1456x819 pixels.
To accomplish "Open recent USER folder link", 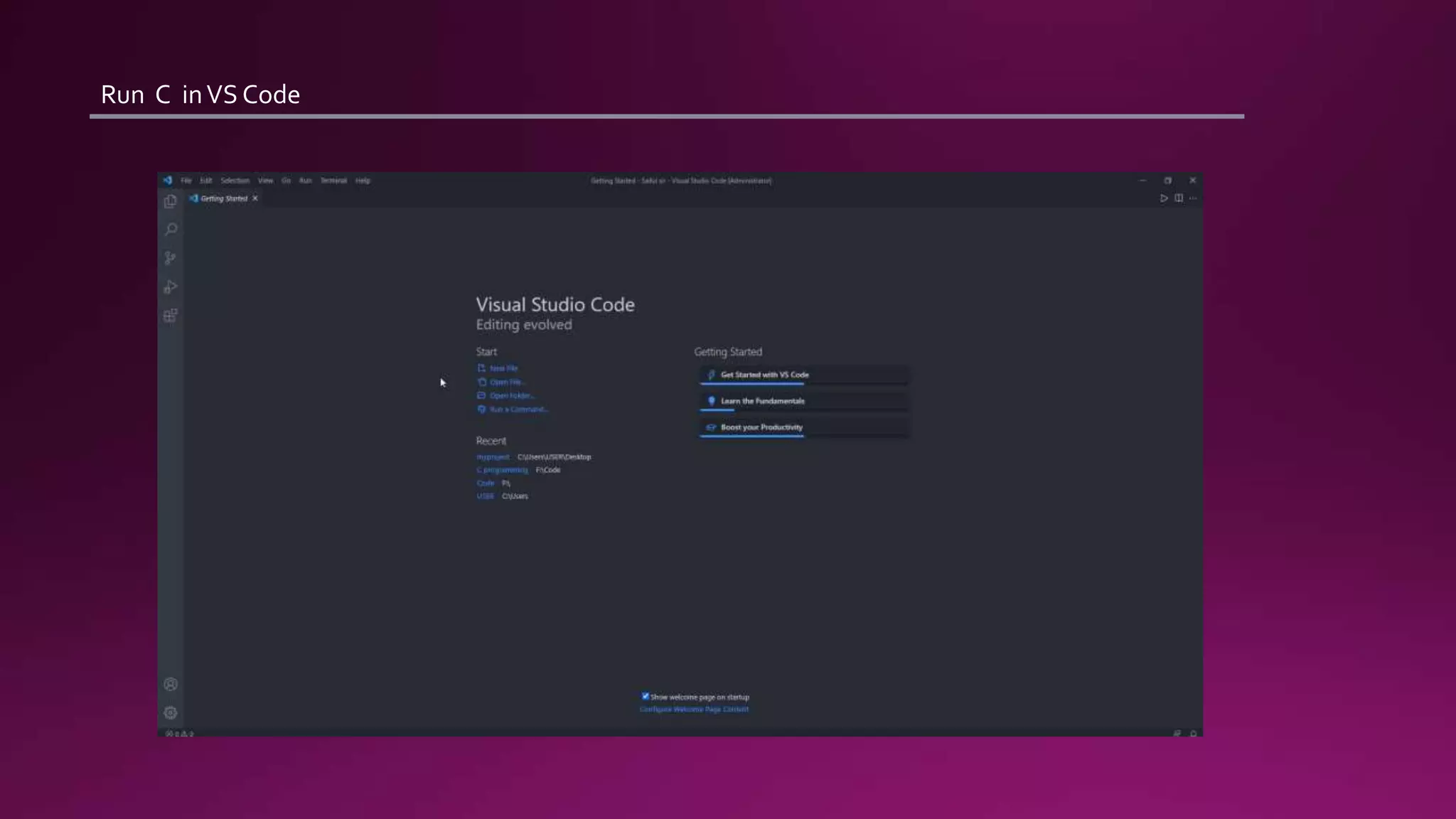I will [485, 496].
